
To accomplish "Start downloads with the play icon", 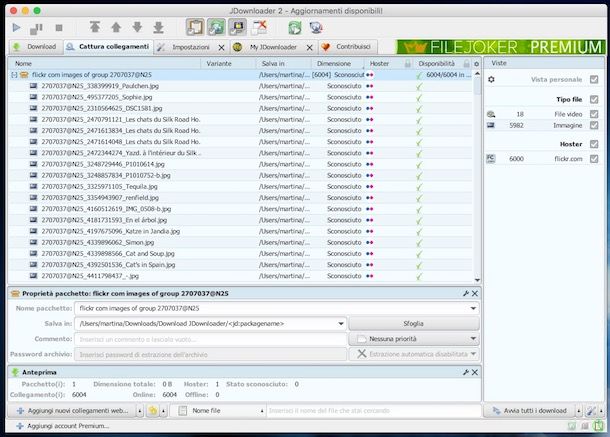I will point(16,28).
